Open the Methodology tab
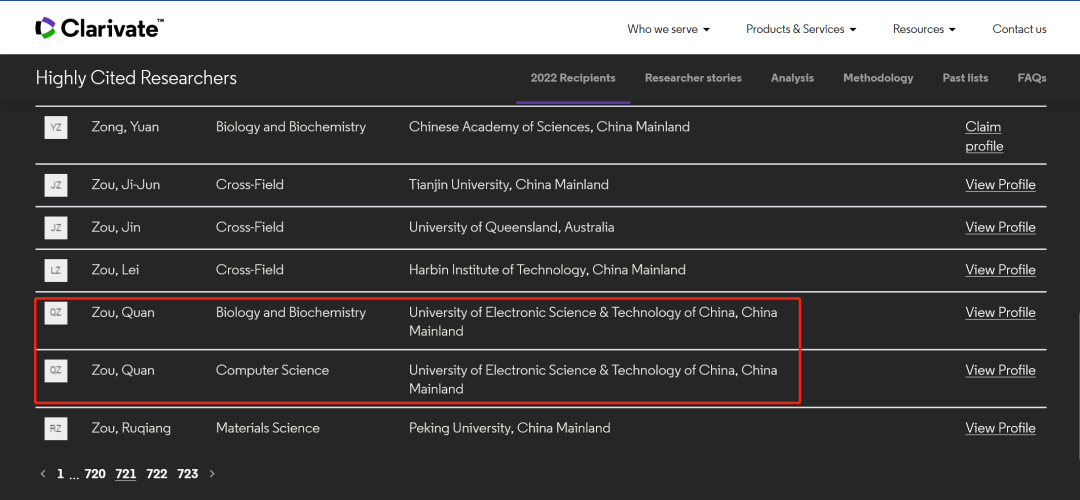The width and height of the screenshot is (1080, 500). coord(878,78)
